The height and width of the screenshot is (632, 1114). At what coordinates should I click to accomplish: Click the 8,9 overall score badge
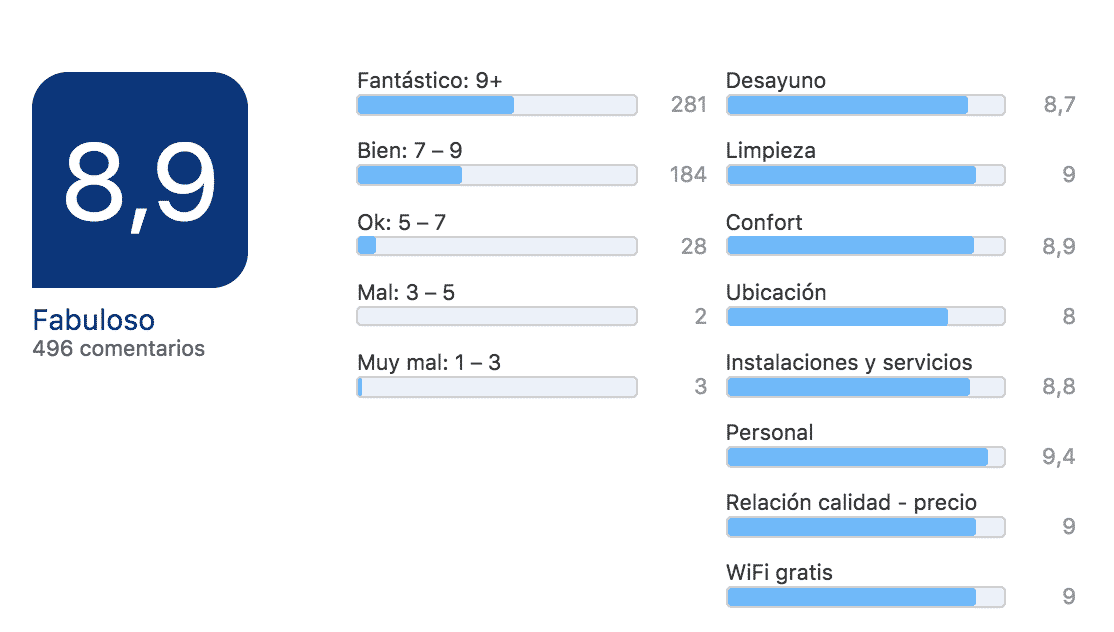point(140,180)
